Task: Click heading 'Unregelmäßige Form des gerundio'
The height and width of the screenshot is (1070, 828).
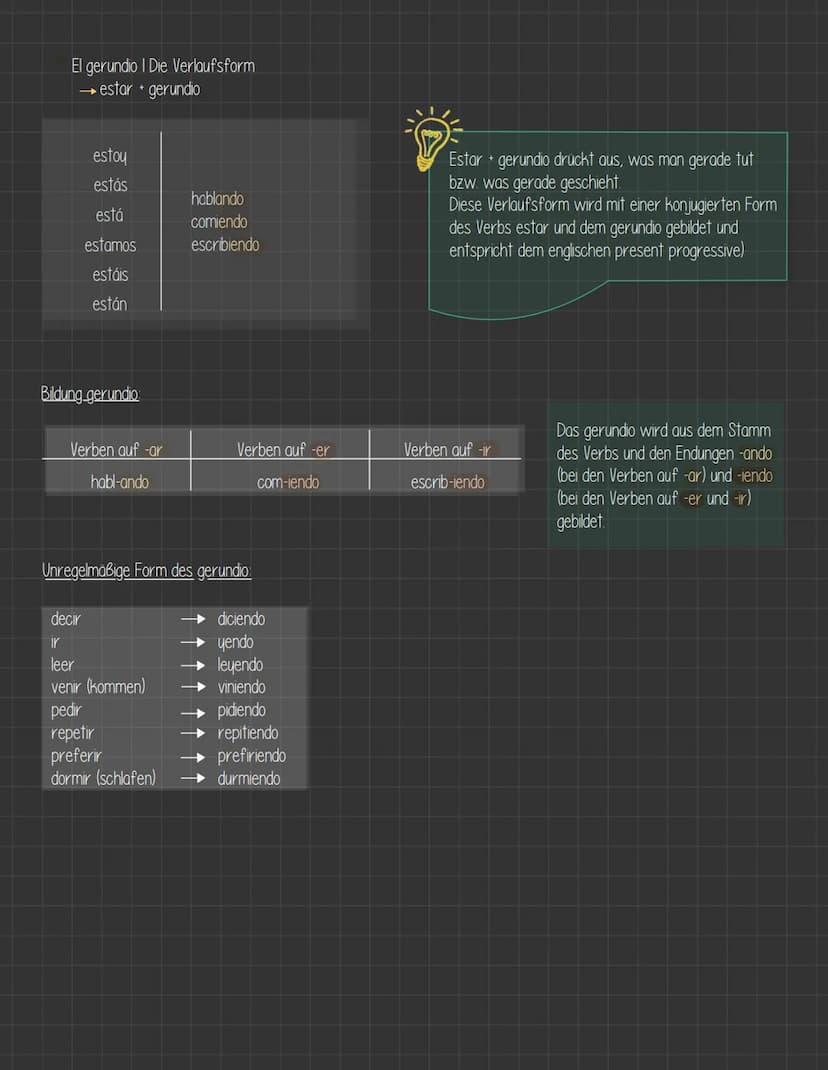Action: [147, 570]
